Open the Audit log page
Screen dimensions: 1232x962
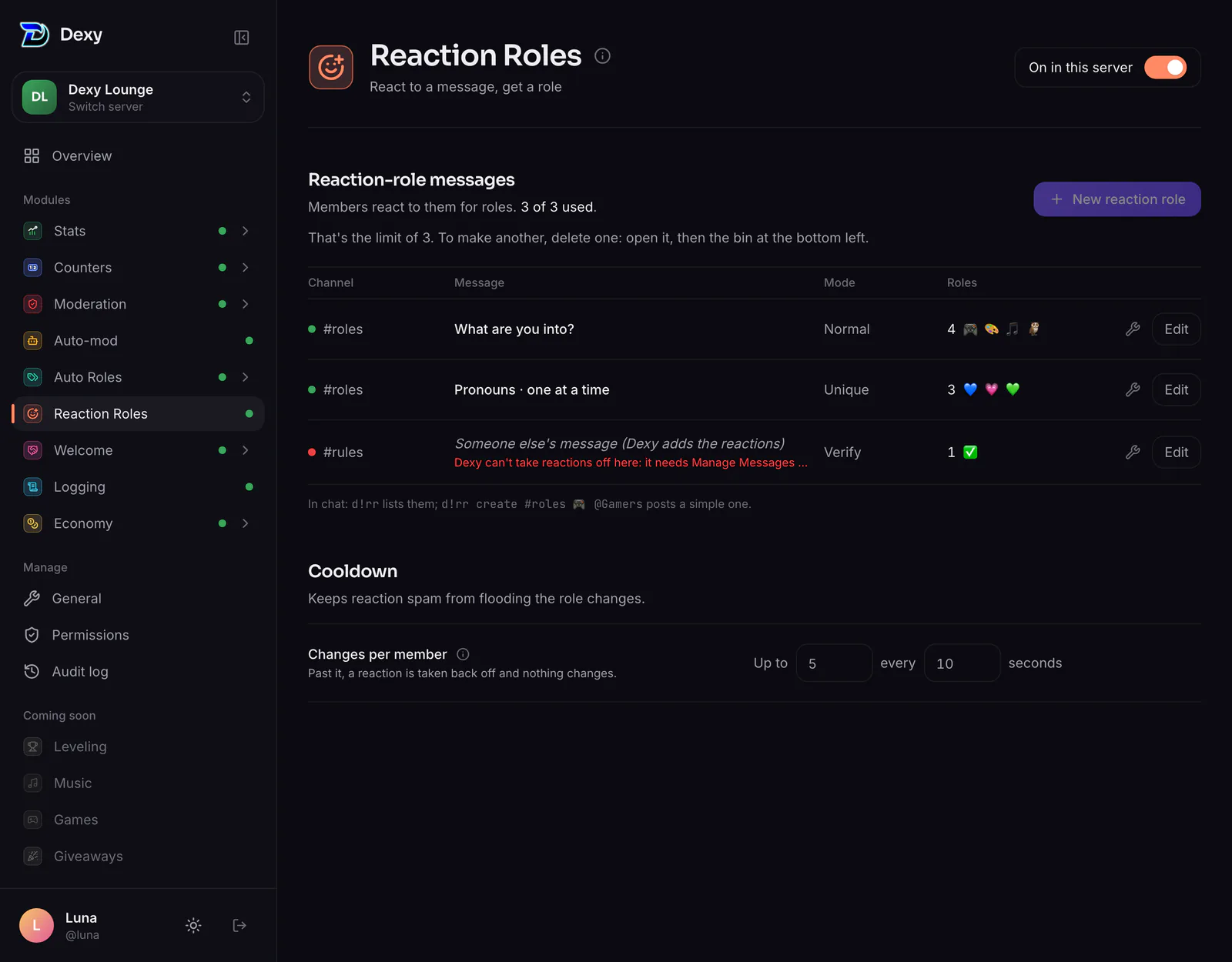[139, 672]
